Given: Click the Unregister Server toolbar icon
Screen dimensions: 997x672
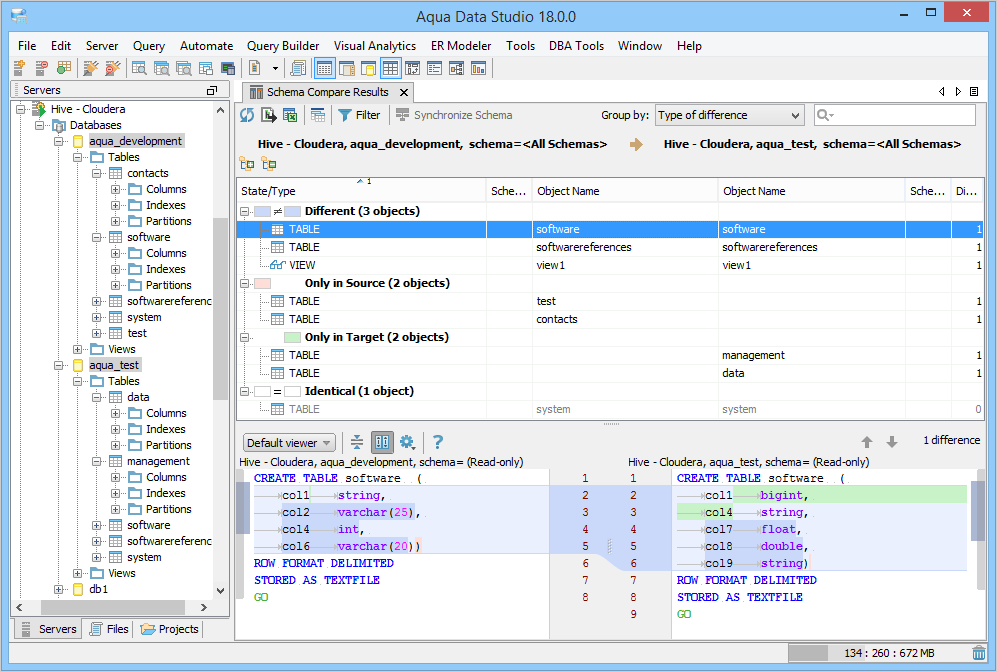Looking at the screenshot, I should (x=41, y=68).
